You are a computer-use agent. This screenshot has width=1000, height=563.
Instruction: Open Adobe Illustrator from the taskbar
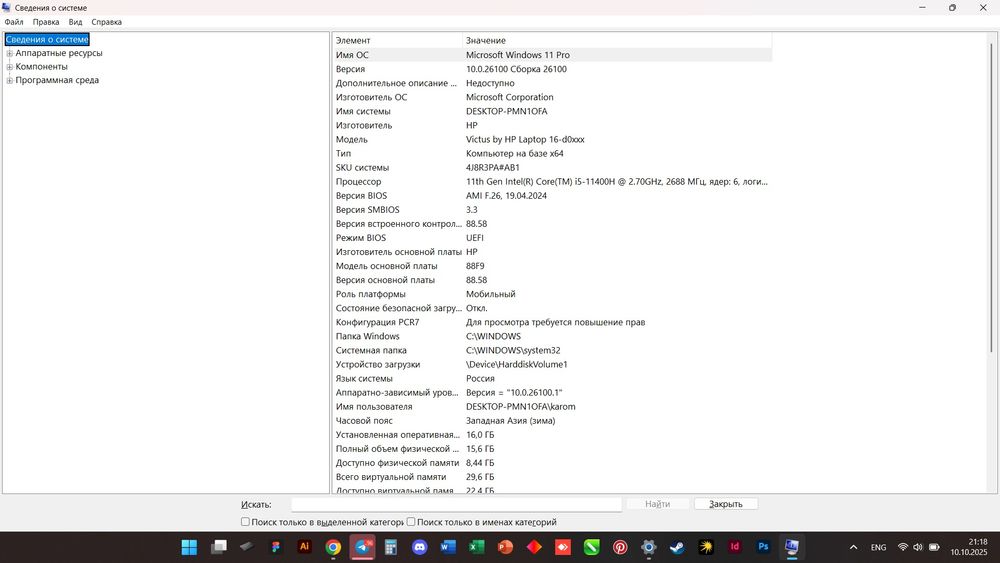304,546
